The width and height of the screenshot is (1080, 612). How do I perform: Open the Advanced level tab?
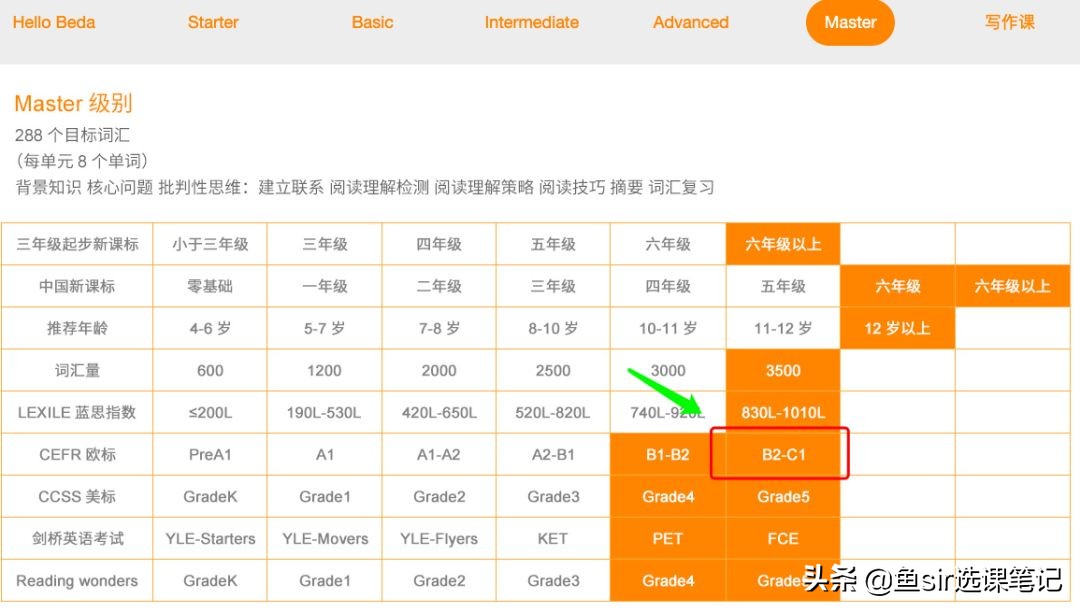[690, 23]
